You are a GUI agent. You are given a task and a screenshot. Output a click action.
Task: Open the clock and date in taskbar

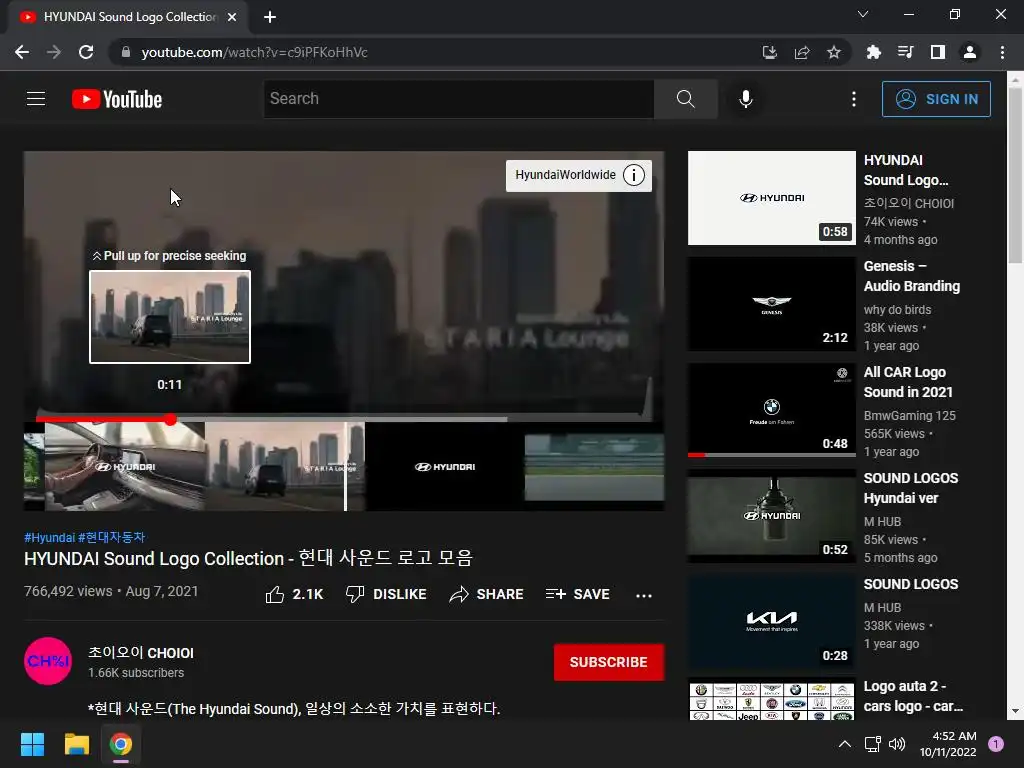[948, 744]
